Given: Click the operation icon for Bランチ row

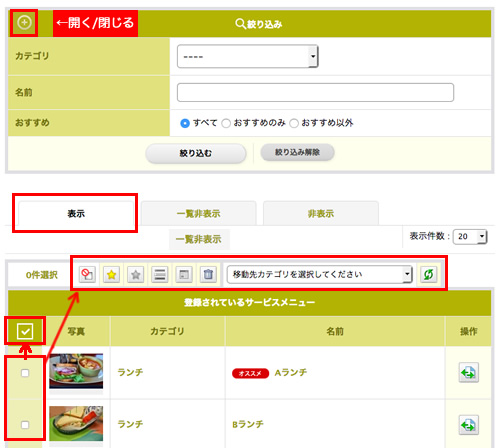Looking at the screenshot, I should 469,425.
